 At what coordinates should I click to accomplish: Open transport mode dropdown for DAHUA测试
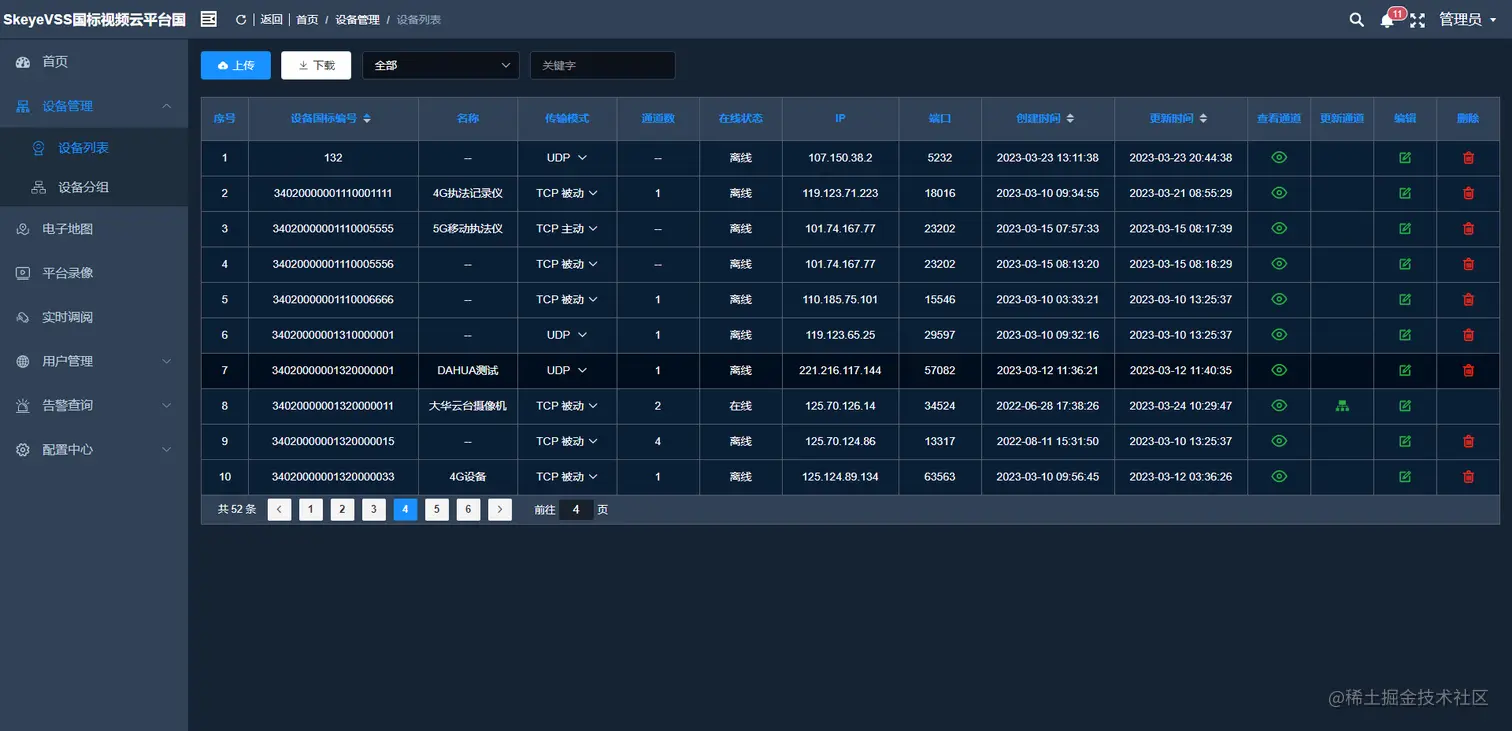click(567, 370)
